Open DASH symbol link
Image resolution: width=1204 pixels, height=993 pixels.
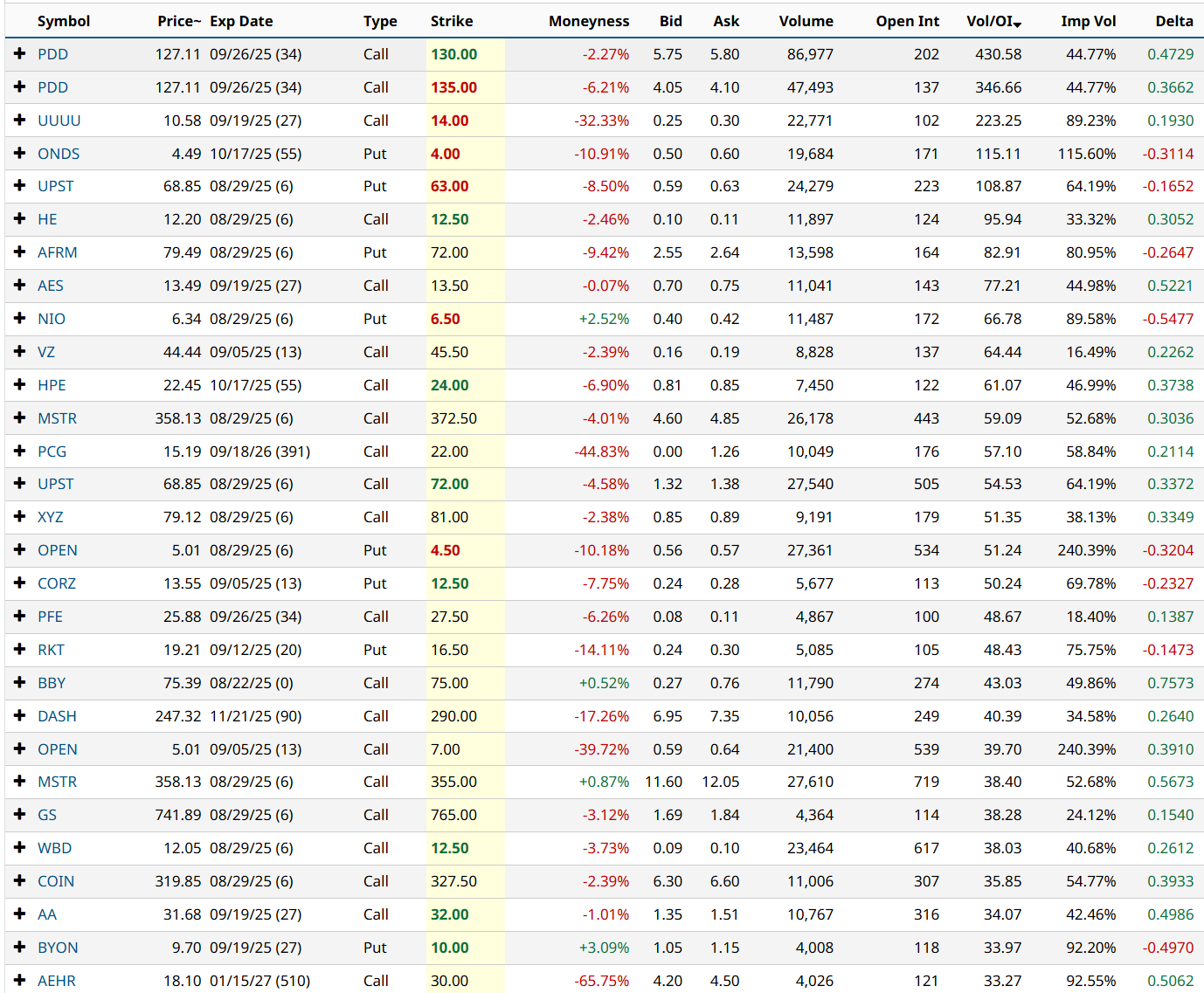[58, 716]
